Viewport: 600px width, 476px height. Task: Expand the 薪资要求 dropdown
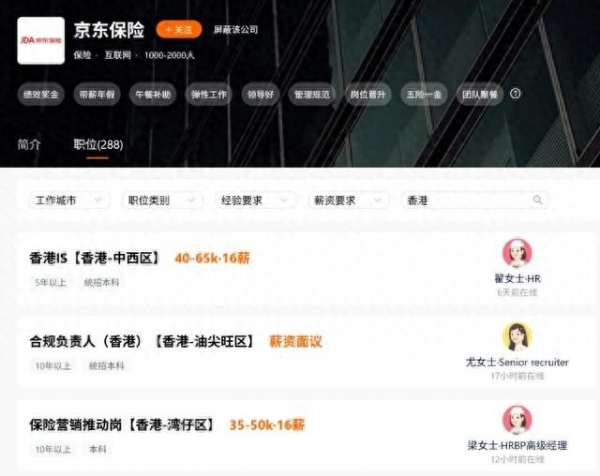point(348,200)
